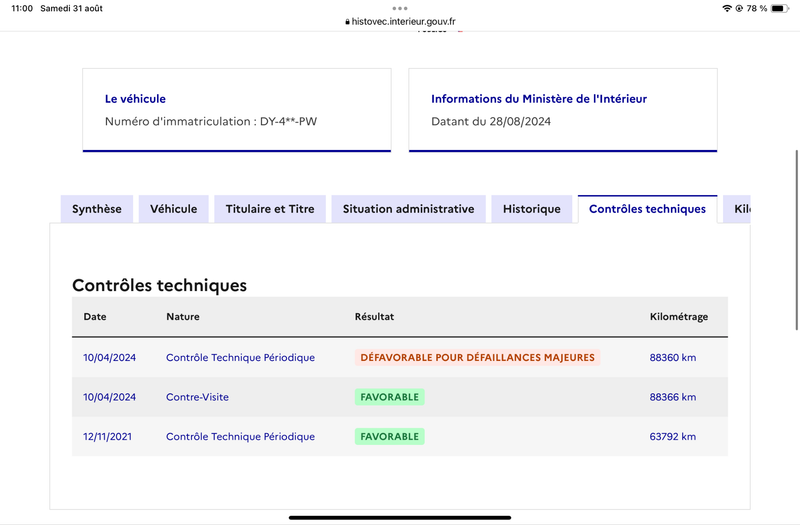Viewport: 800px width, 525px height.
Task: Select the Contrôles techniques tab
Action: [x=647, y=209]
